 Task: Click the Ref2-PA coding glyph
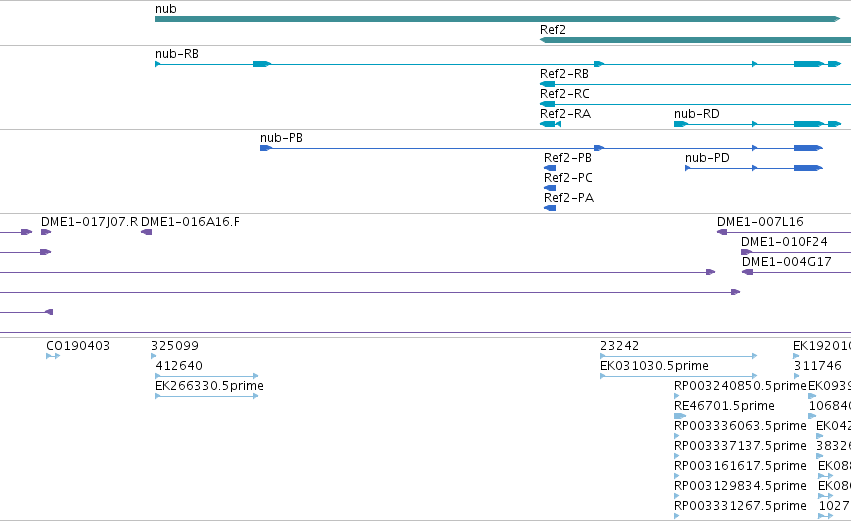point(550,208)
